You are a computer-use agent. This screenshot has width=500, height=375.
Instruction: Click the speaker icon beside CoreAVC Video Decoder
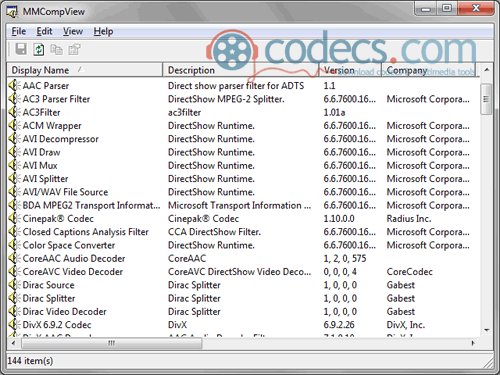(14, 272)
